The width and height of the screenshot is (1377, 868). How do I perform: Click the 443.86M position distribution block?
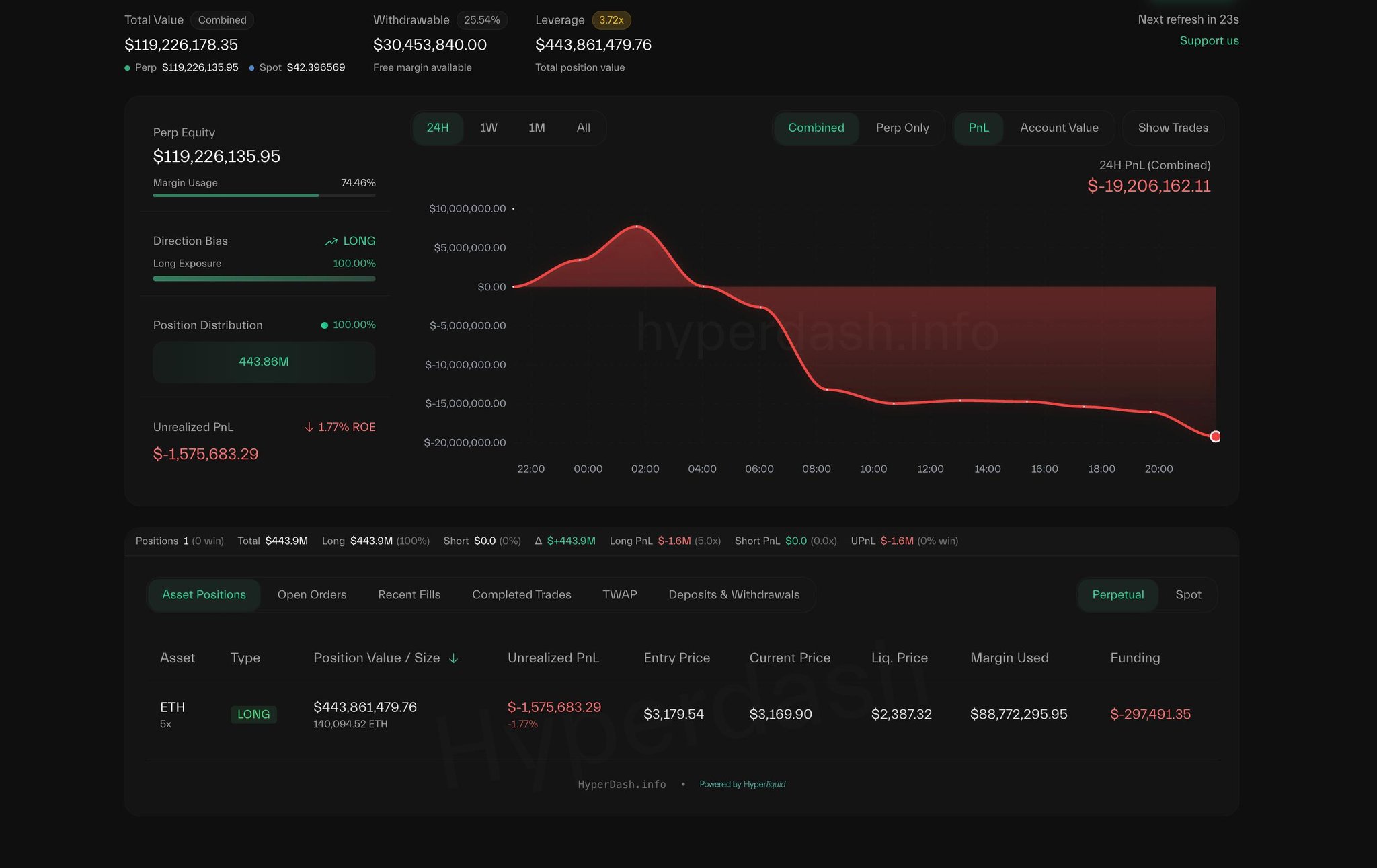[264, 362]
